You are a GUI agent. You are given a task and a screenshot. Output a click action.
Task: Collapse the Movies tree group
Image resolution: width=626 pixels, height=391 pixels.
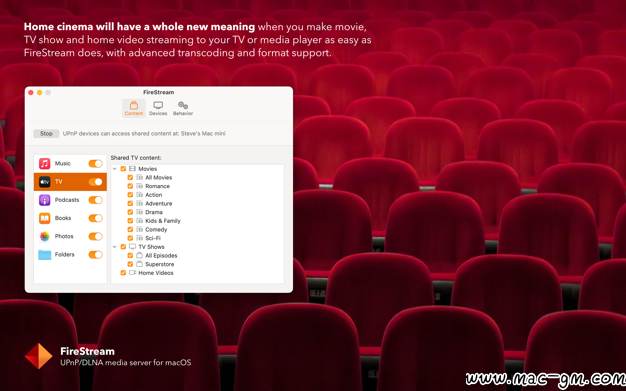[115, 169]
